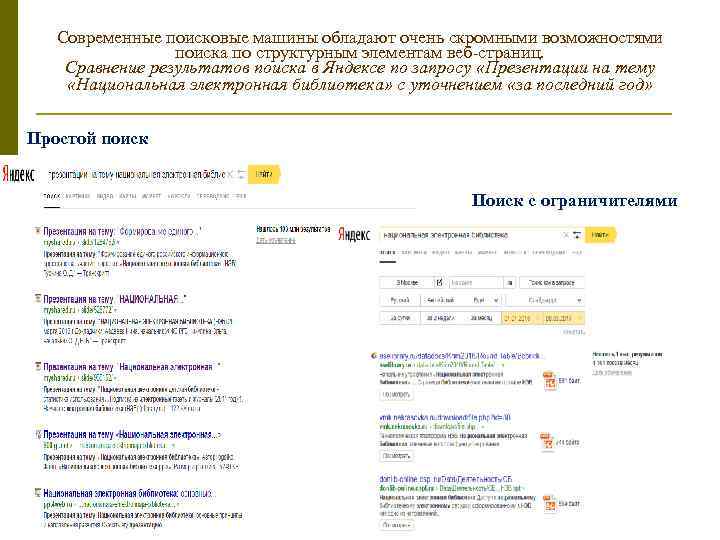The height and width of the screenshot is (540, 720).
Task: Open the third restricted result link about 'Деятельность'
Action: [x=446, y=479]
